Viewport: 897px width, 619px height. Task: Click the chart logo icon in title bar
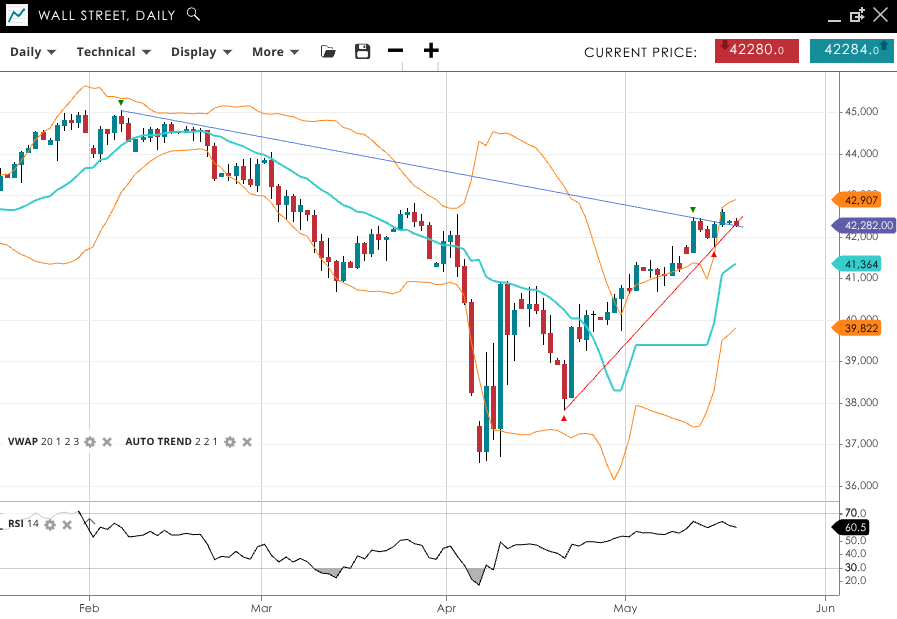(17, 15)
